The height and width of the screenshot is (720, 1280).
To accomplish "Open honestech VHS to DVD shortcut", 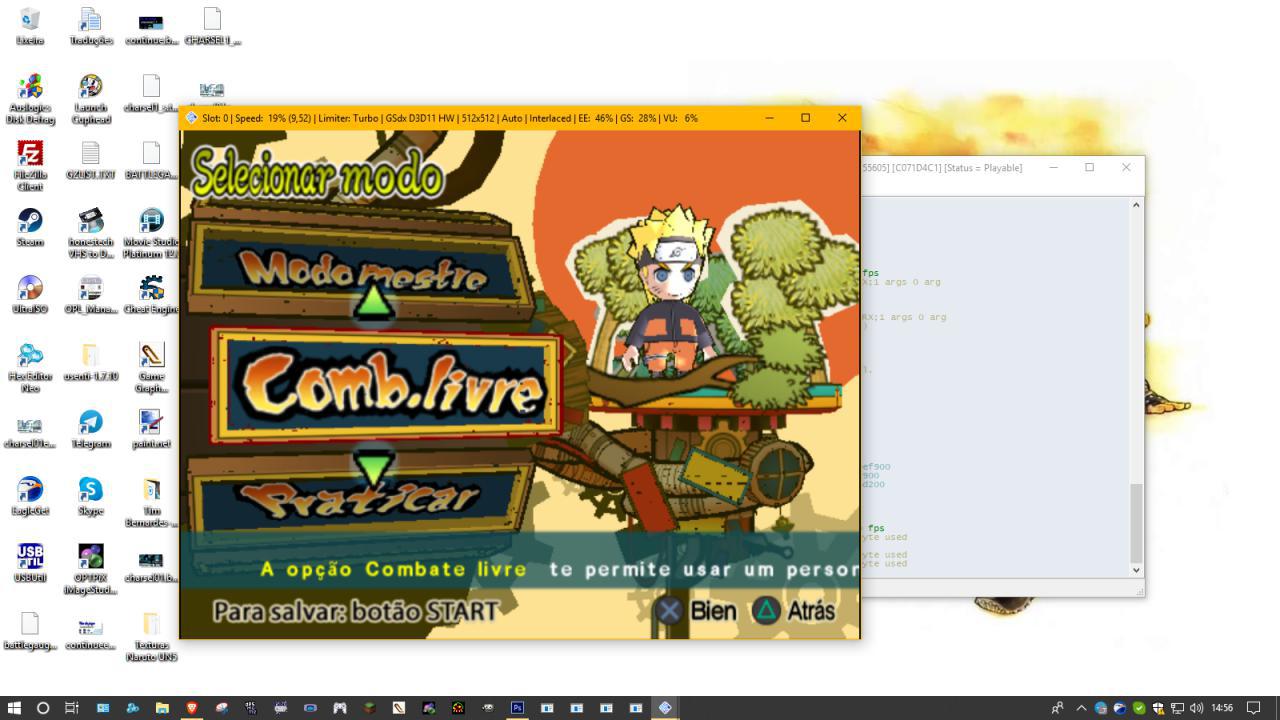I will 91,233.
